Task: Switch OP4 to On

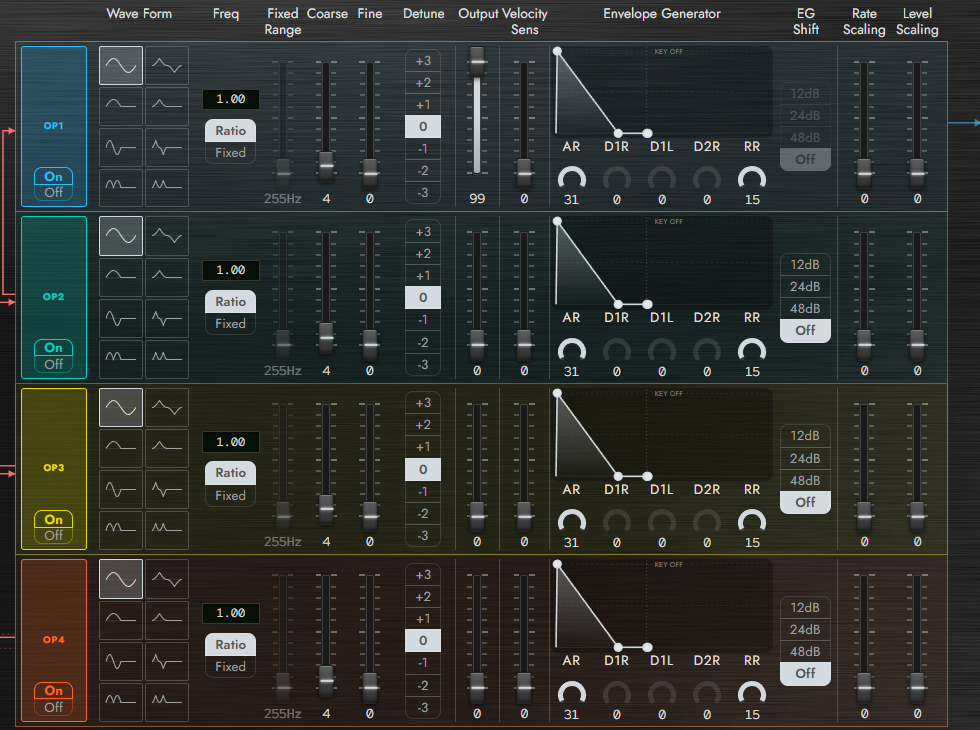Action: point(53,691)
